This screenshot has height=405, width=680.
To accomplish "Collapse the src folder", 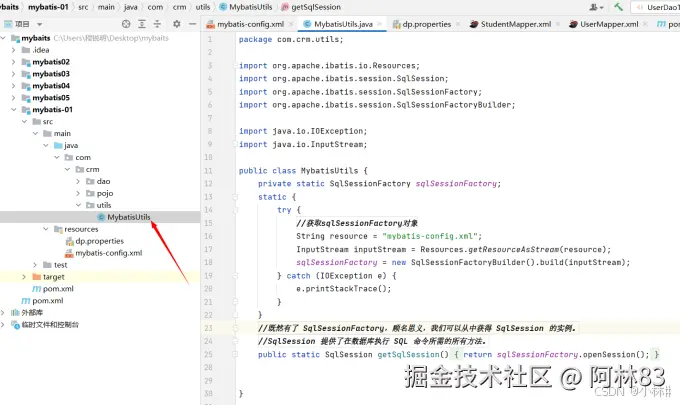I will click(x=24, y=121).
